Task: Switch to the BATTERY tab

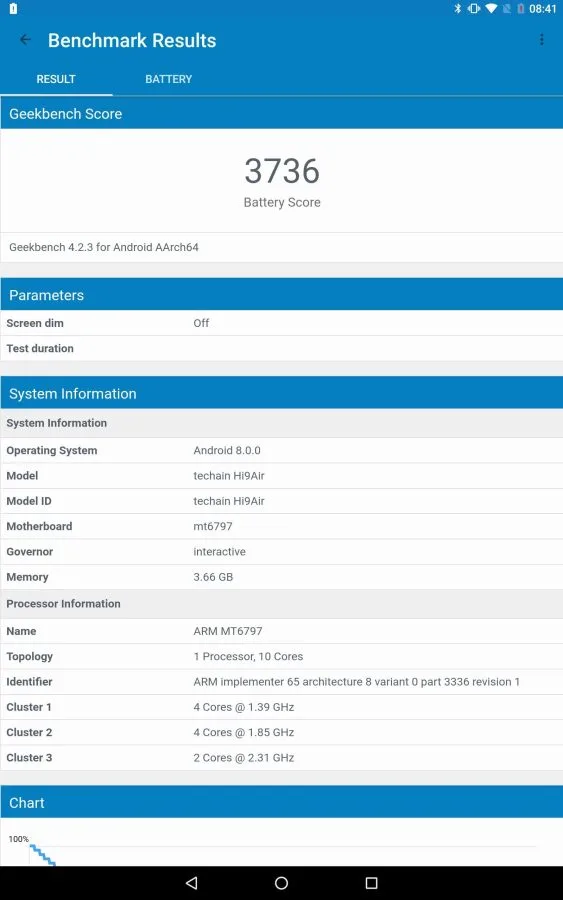Action: pyautogui.click(x=168, y=79)
